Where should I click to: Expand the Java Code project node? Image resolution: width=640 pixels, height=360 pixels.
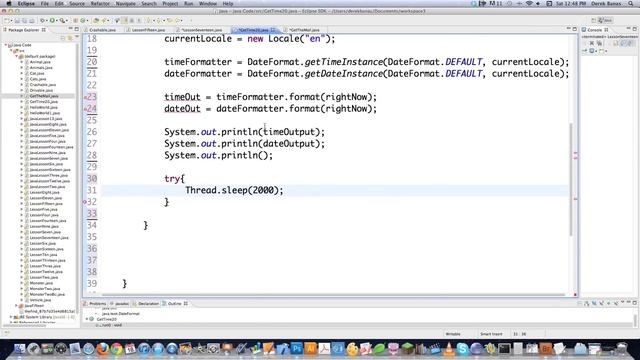coord(6,45)
